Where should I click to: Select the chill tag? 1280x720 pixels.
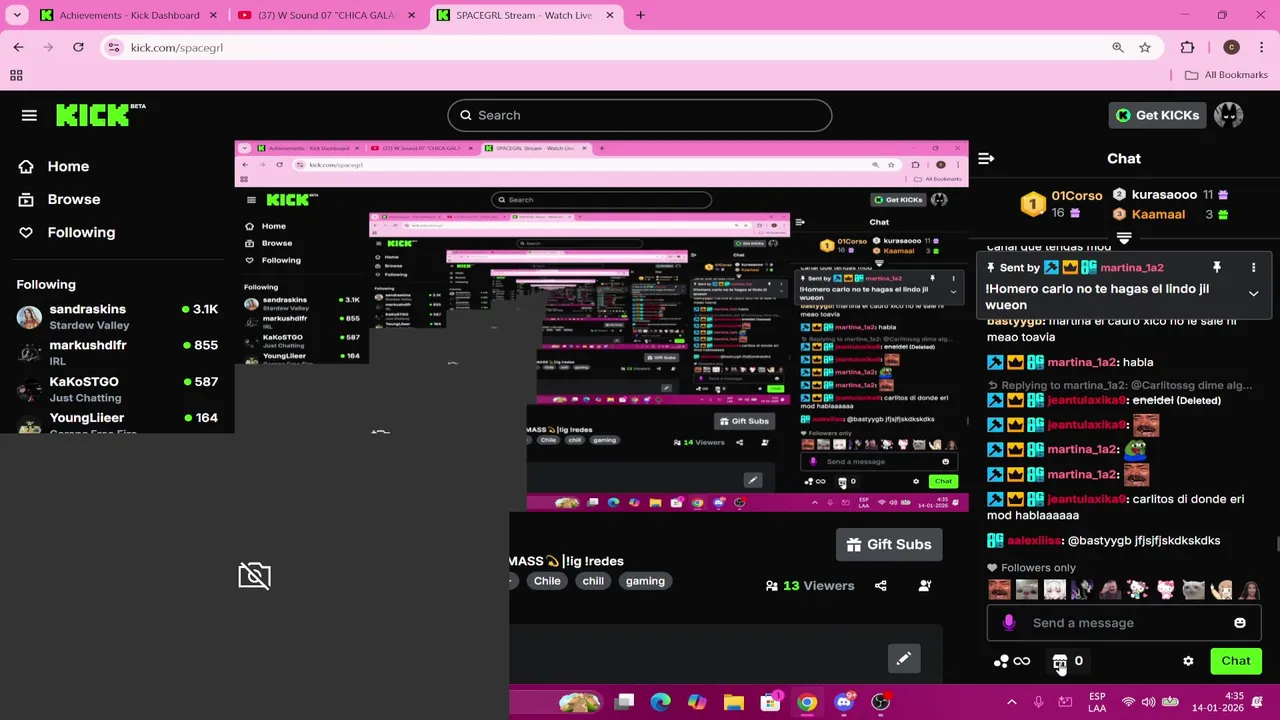(x=593, y=581)
